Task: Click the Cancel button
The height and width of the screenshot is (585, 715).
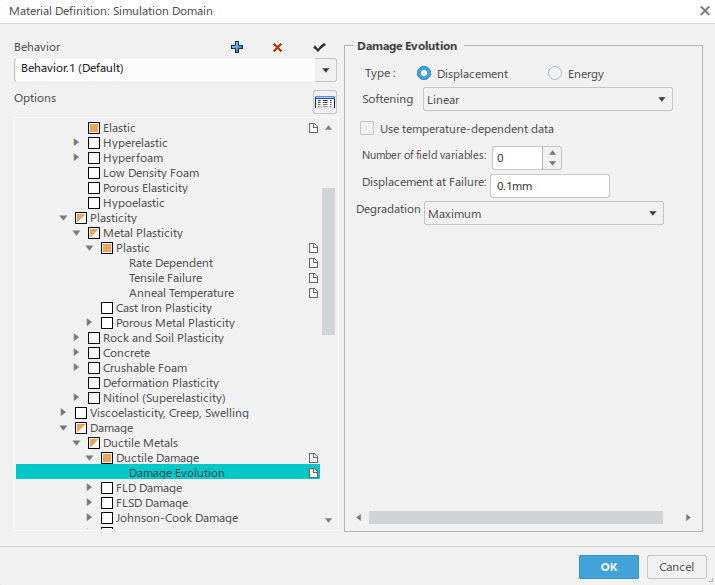Action: coord(676,567)
